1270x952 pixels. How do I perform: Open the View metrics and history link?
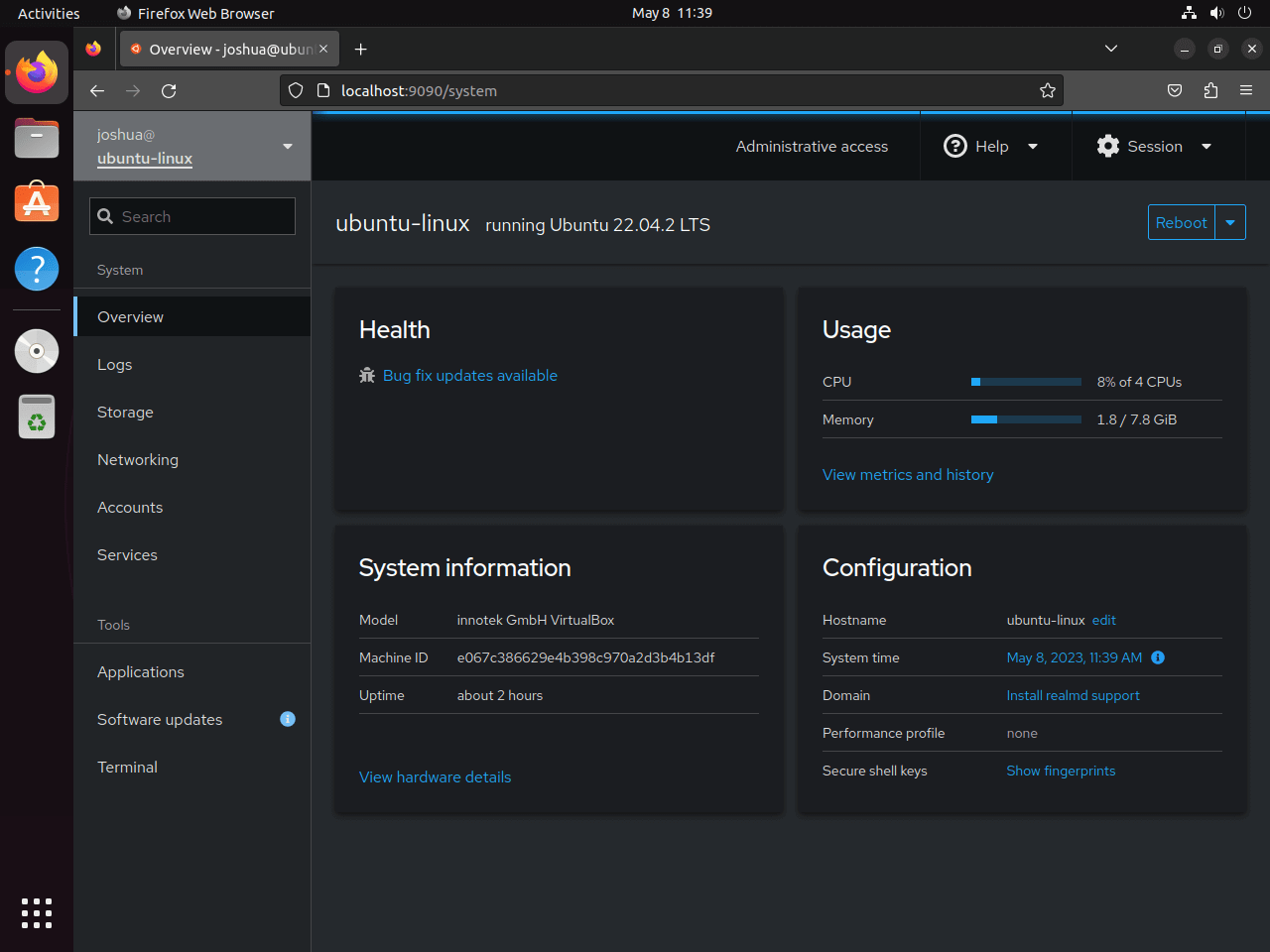[x=908, y=474]
